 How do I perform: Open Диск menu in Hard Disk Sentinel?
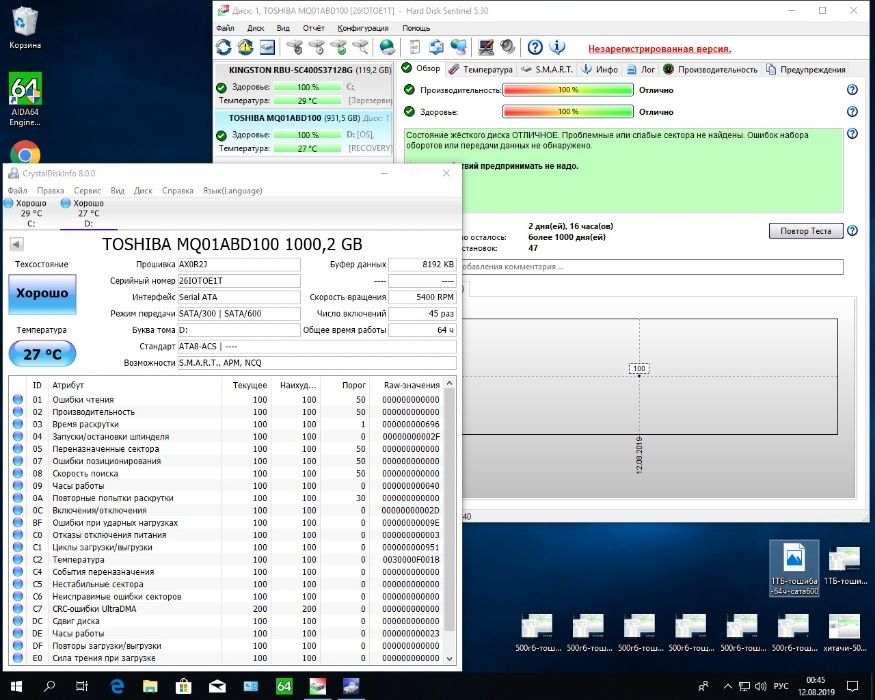pos(256,28)
